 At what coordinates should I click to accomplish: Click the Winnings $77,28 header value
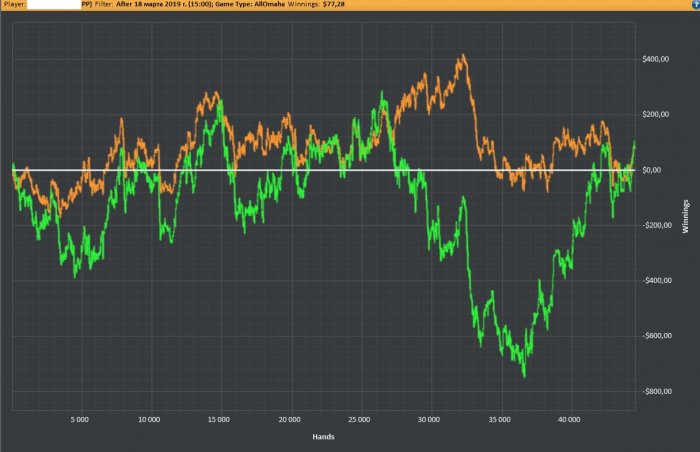316,4
